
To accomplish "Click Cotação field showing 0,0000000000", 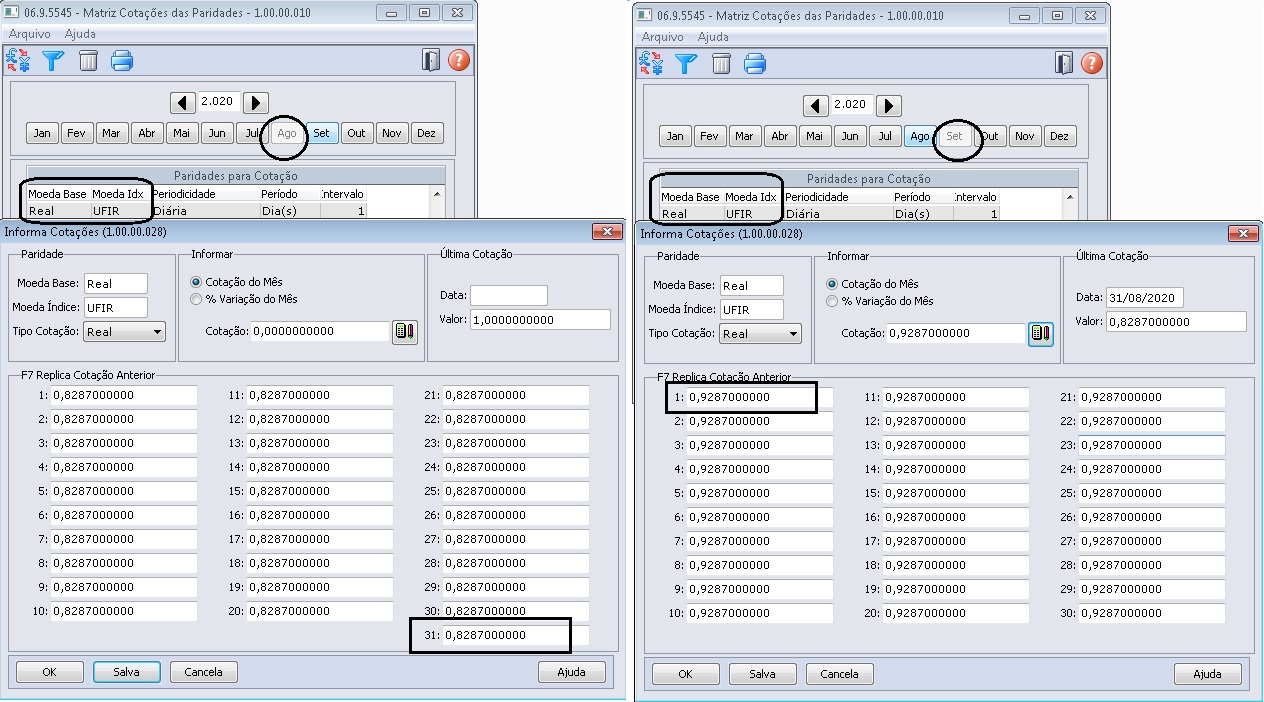I will (x=319, y=331).
